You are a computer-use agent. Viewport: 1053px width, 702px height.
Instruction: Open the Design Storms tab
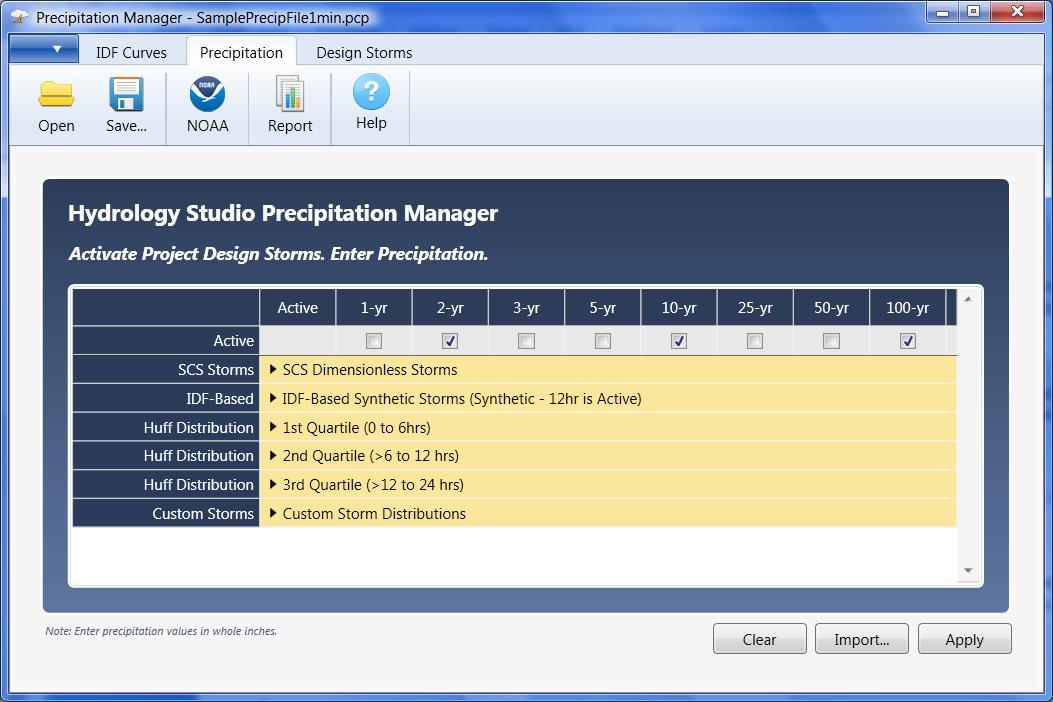click(x=364, y=52)
